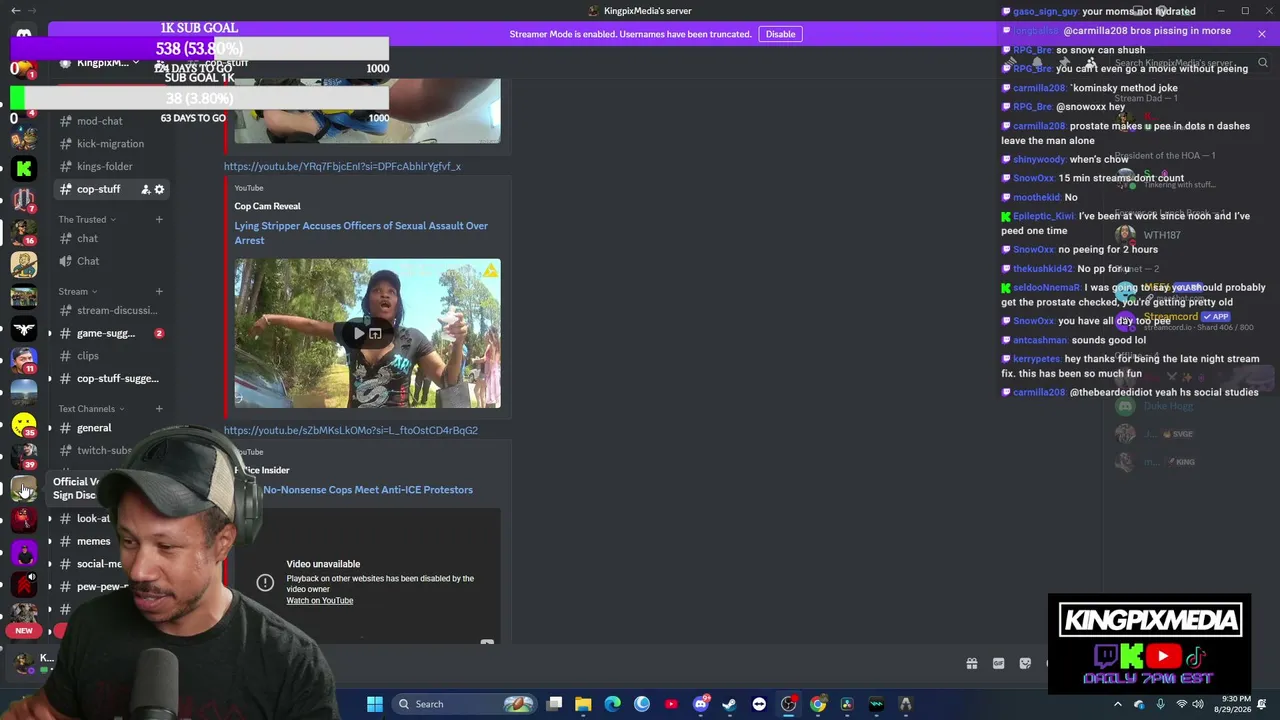Image resolution: width=1280 pixels, height=720 pixels.
Task: Open Cop Cam Reveal channel link
Action: click(x=267, y=206)
